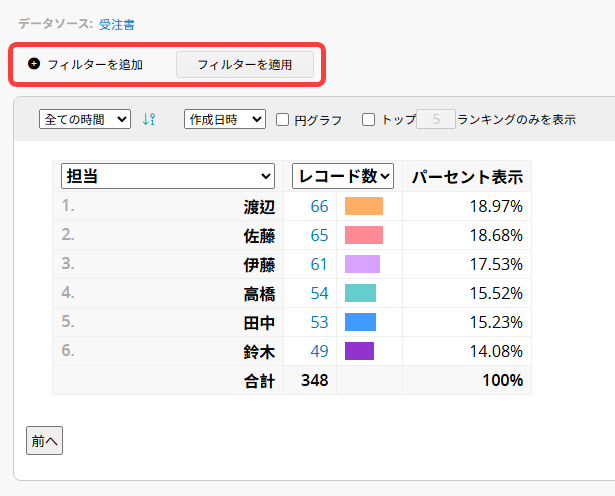Click the teal bar for 高橋
This screenshot has width=615, height=496.
click(360, 293)
